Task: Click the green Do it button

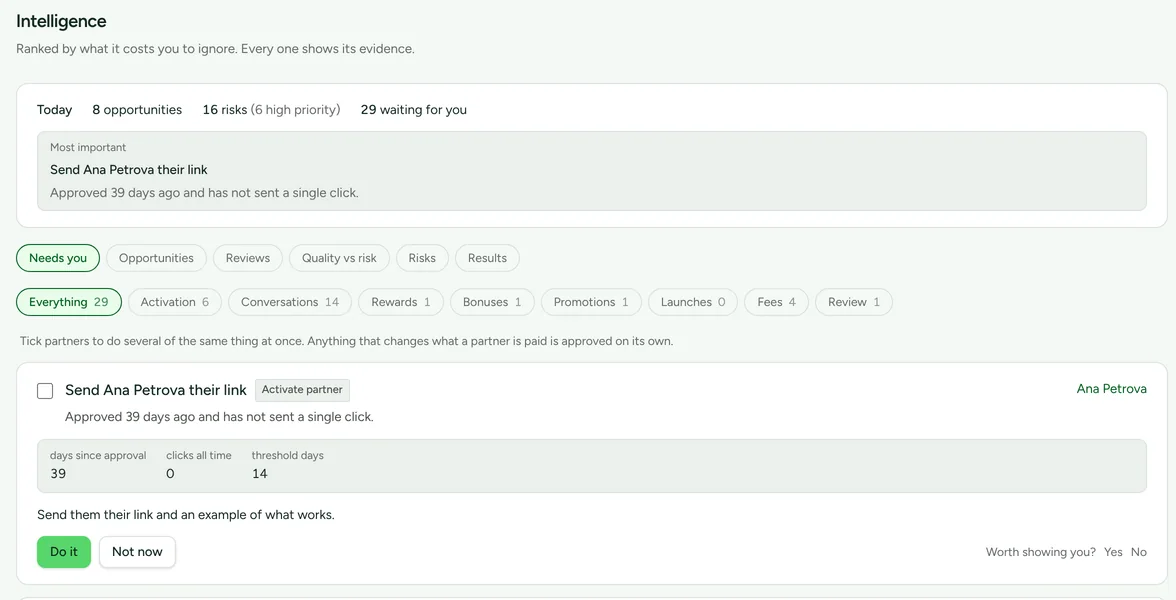Action: pyautogui.click(x=64, y=552)
